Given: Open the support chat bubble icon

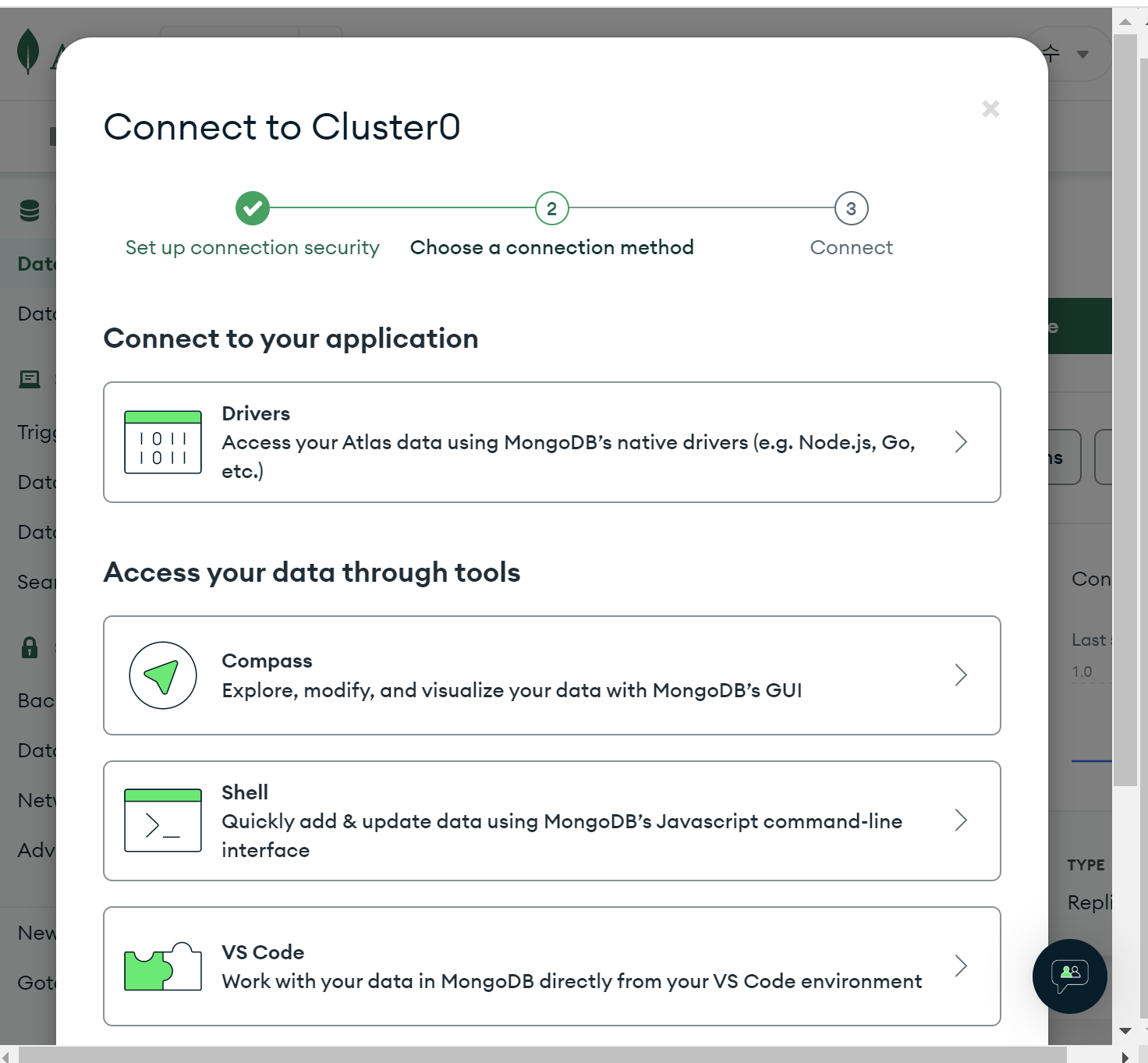Looking at the screenshot, I should [x=1070, y=976].
